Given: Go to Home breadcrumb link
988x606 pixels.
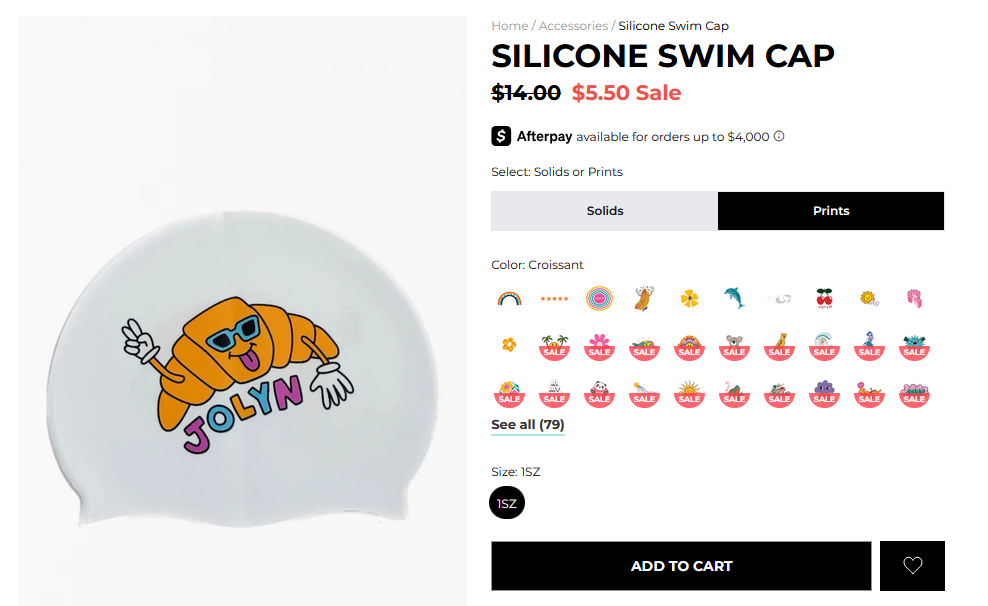Looking at the screenshot, I should pyautogui.click(x=509, y=26).
